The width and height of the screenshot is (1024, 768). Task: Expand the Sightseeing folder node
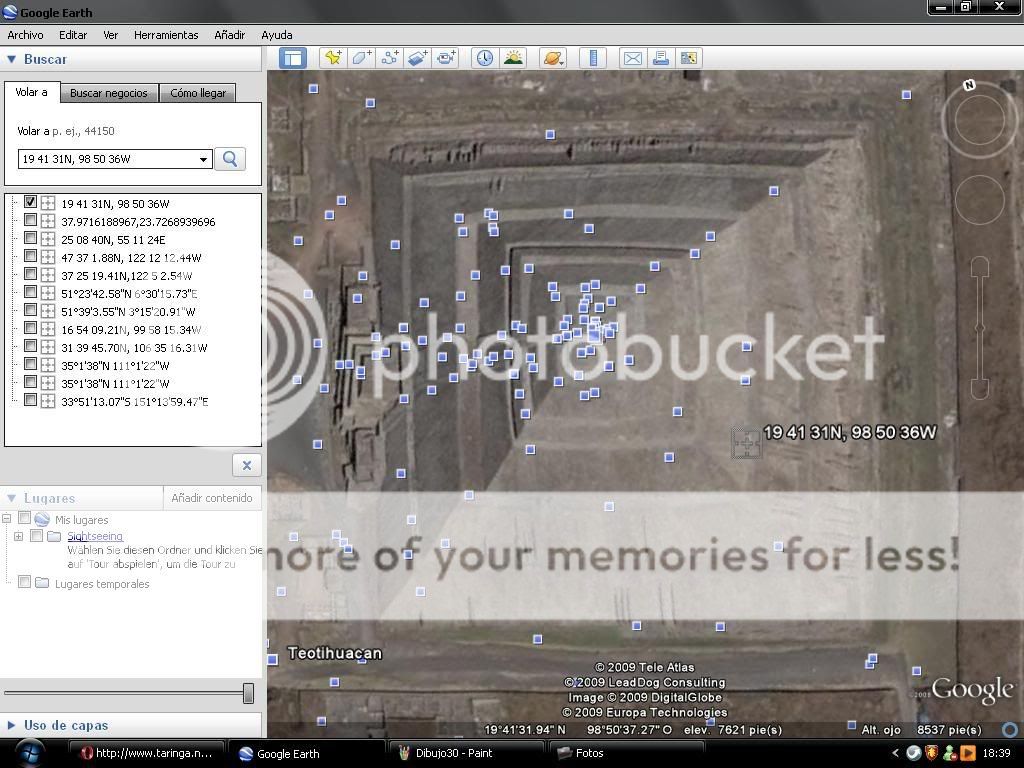pos(18,537)
